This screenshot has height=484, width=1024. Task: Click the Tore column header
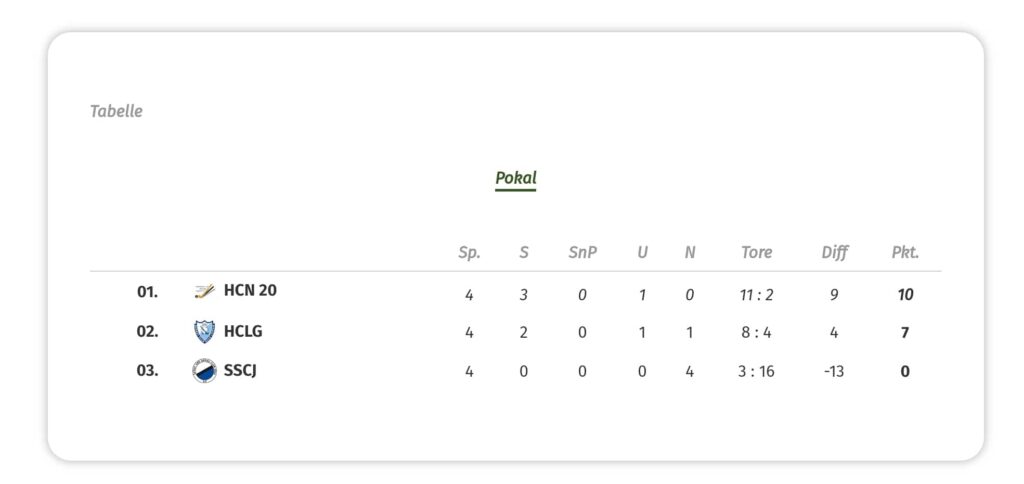tap(756, 252)
